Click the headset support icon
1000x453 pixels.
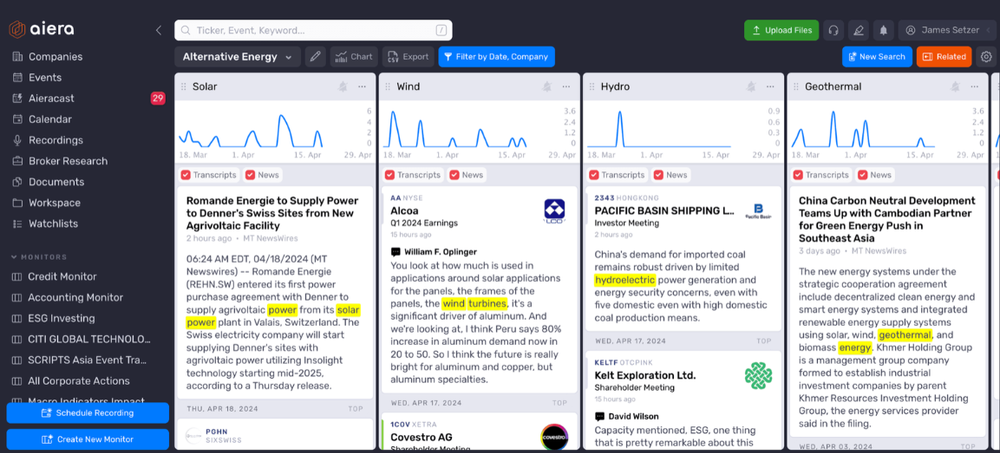[833, 30]
